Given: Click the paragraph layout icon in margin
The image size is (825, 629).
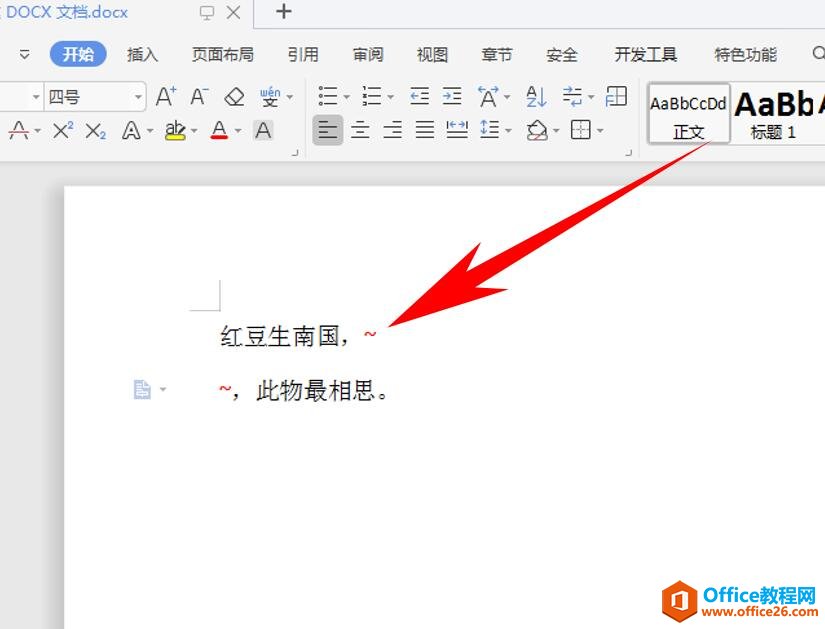Looking at the screenshot, I should [142, 390].
